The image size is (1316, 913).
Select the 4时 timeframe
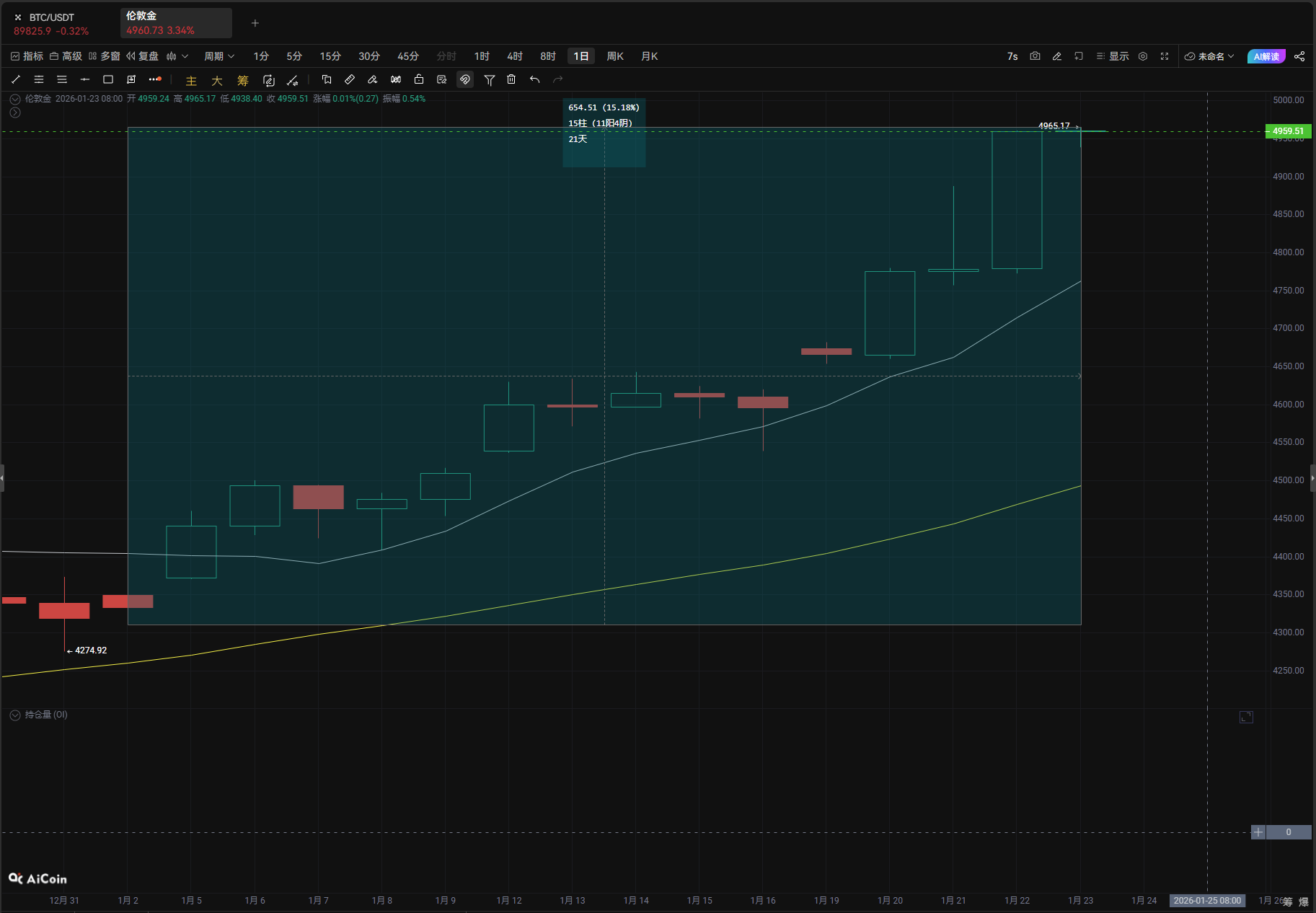click(514, 56)
